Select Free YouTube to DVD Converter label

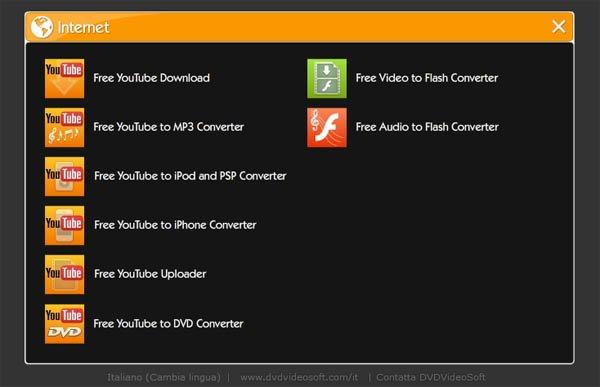(x=168, y=324)
